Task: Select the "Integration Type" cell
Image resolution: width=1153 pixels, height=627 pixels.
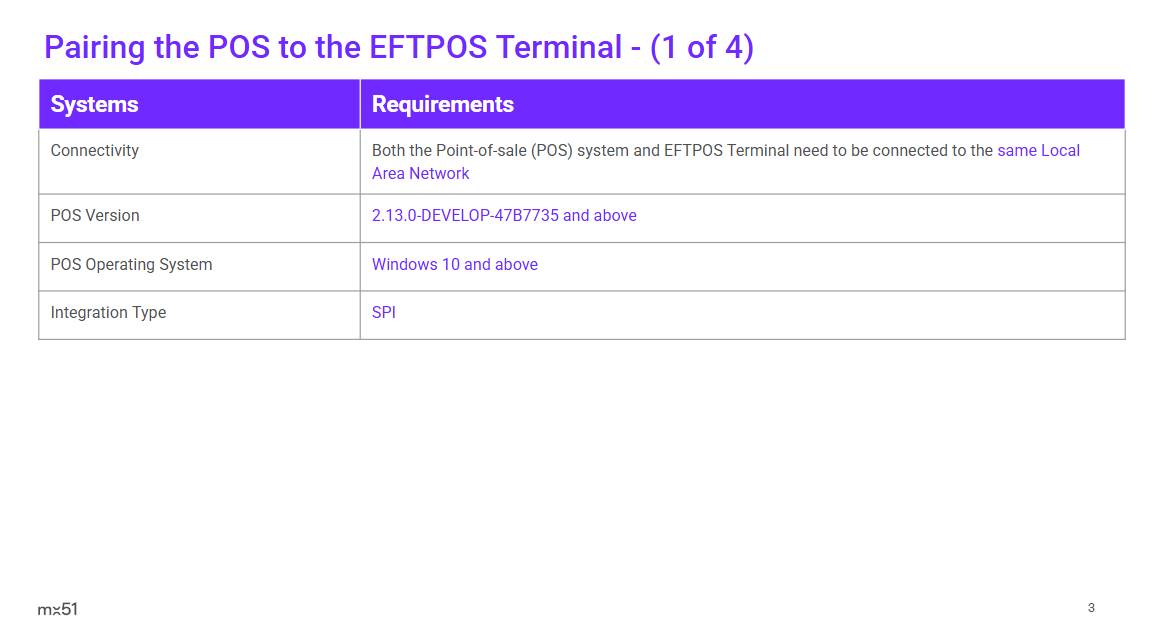Action: tap(108, 313)
